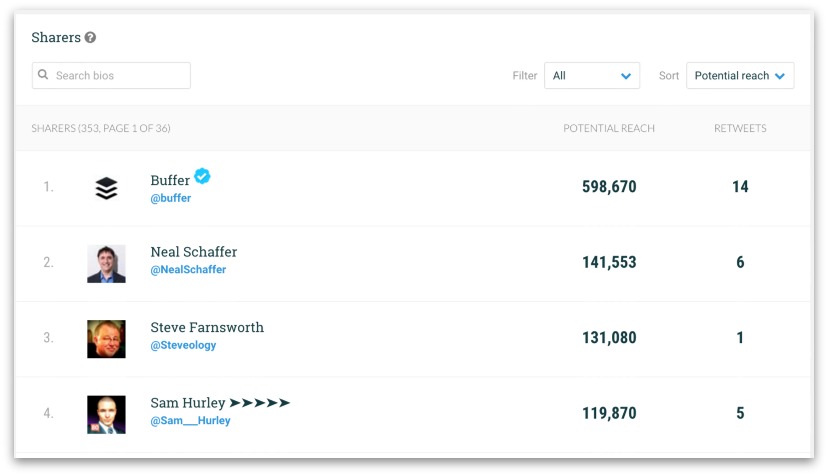Click the Sharers help question mark icon
The width and height of the screenshot is (828, 476).
tap(90, 38)
